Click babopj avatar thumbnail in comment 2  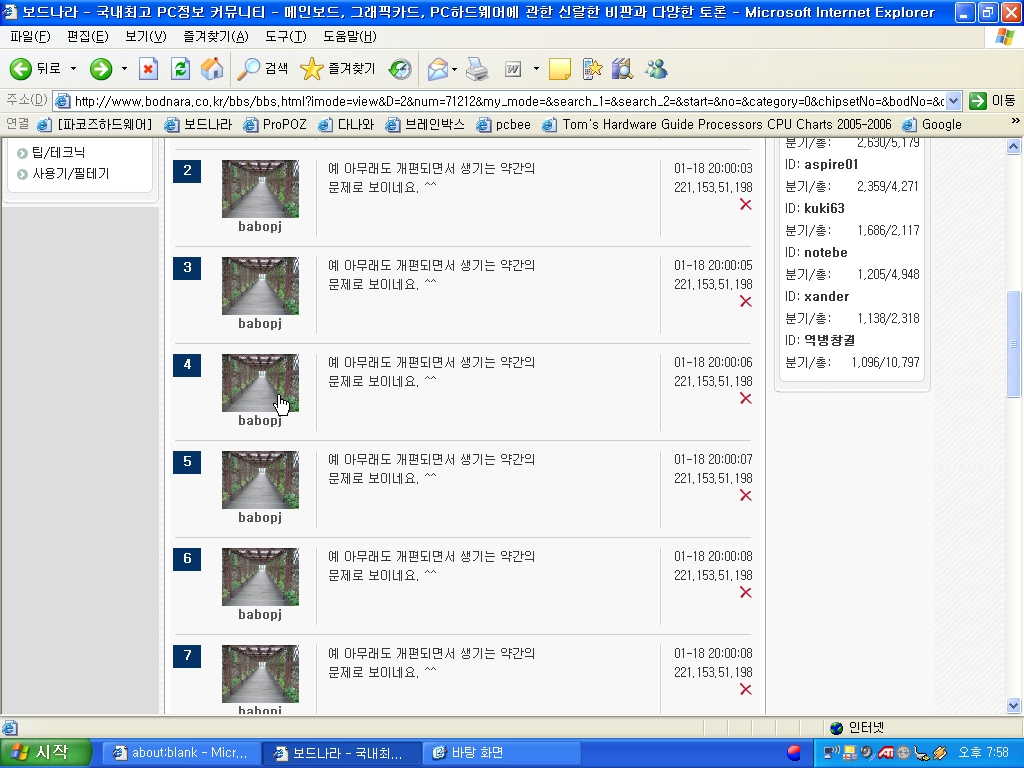(x=260, y=189)
